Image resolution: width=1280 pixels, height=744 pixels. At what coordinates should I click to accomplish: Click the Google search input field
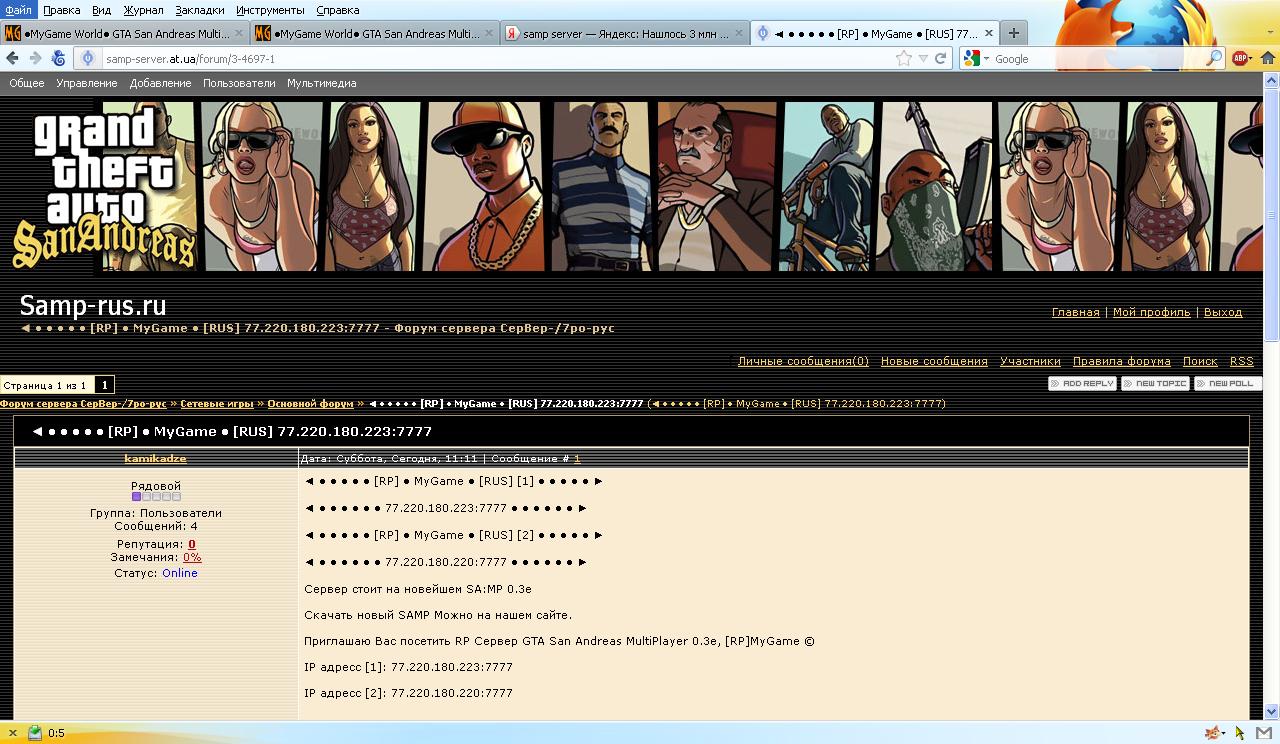[x=1098, y=59]
